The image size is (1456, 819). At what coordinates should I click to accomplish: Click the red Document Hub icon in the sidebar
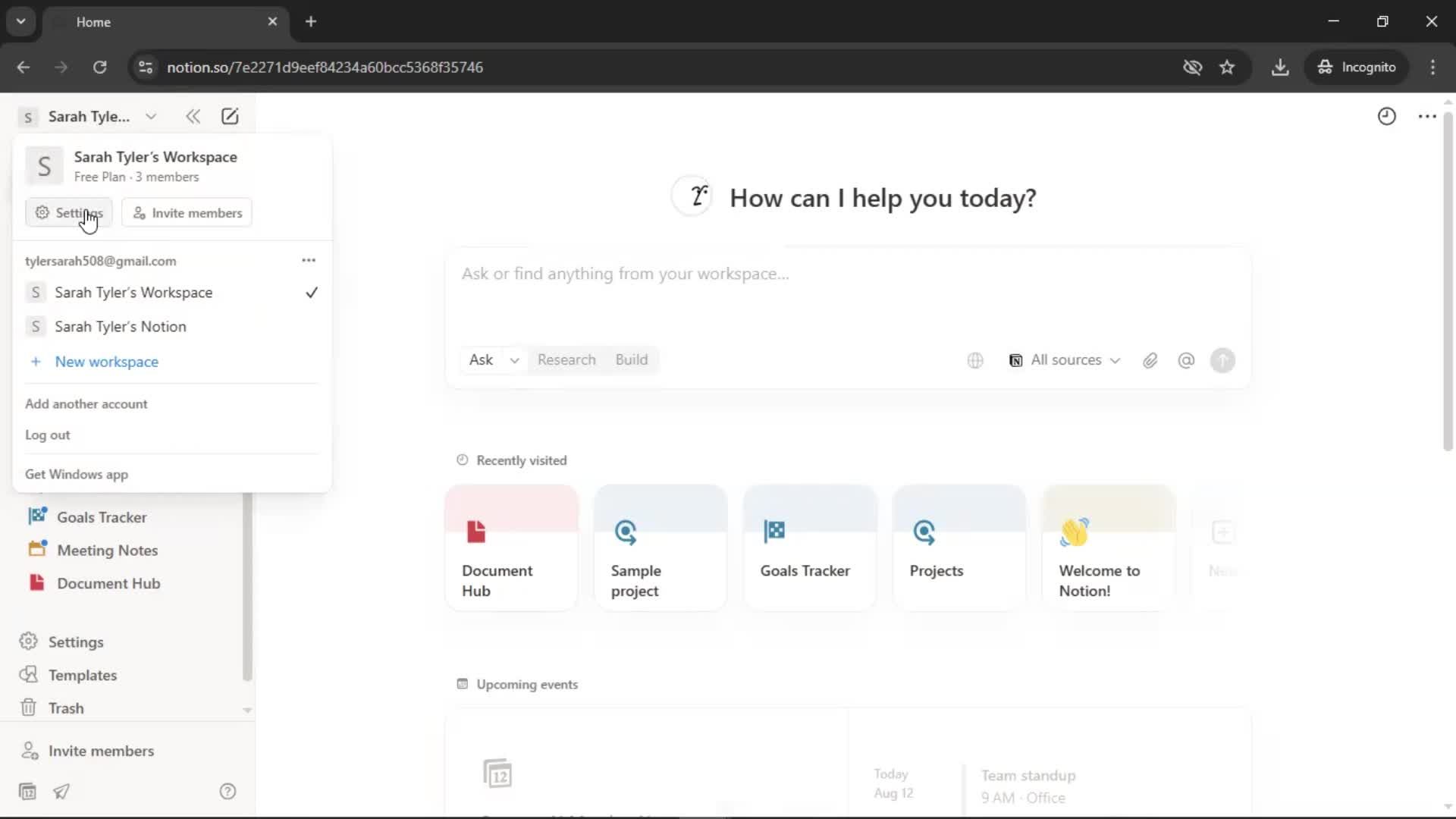[37, 582]
